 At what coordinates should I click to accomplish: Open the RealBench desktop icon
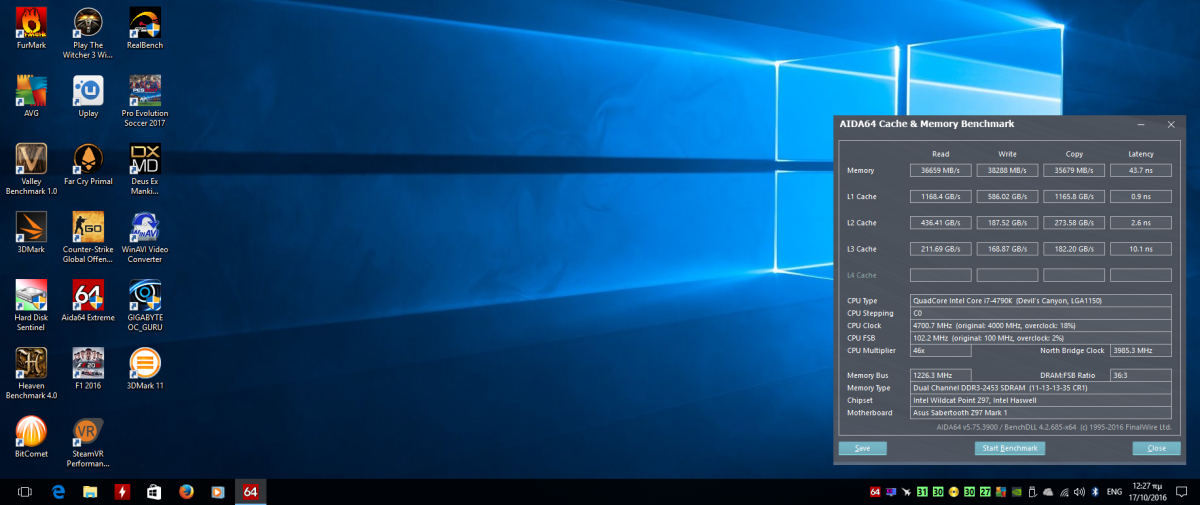pyautogui.click(x=145, y=29)
